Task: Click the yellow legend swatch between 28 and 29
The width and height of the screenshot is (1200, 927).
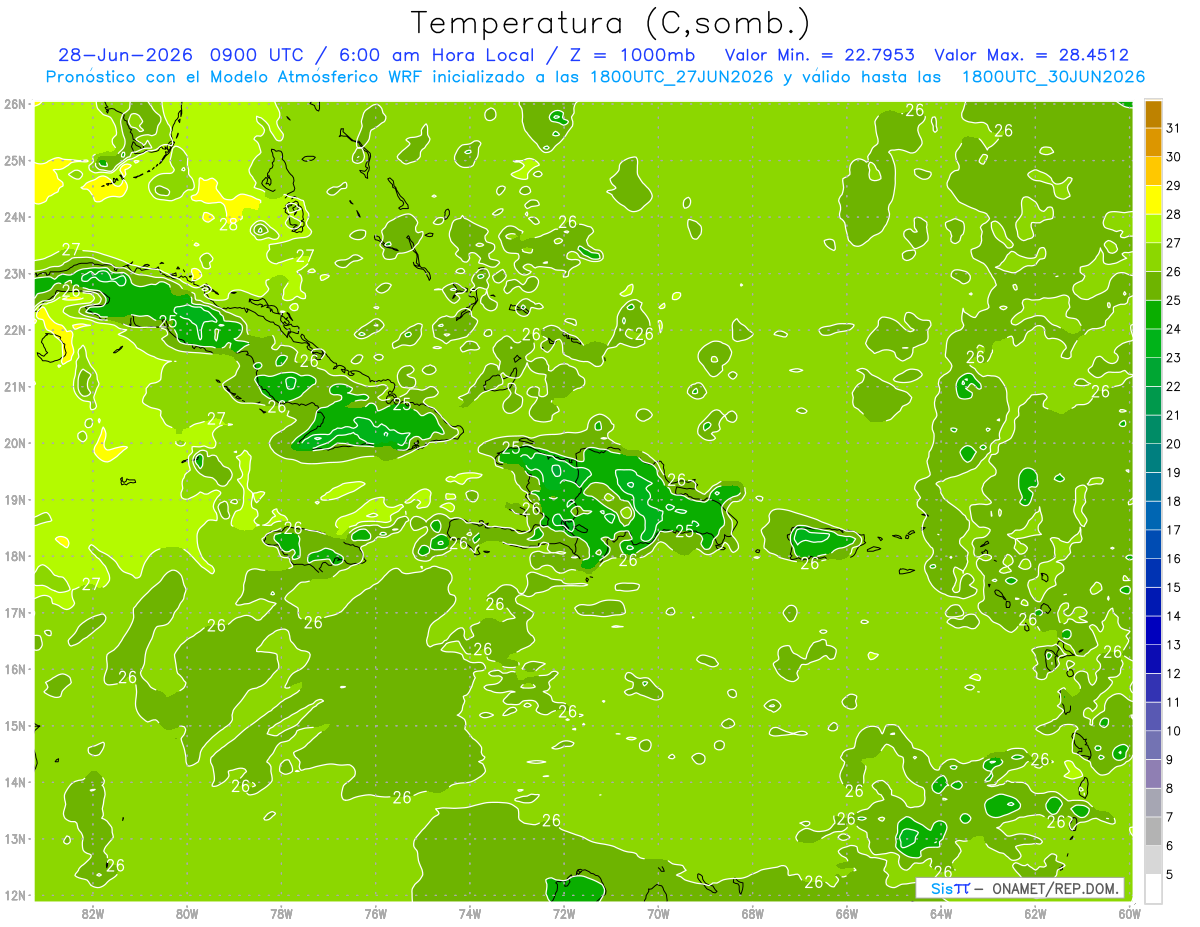Action: (1153, 201)
